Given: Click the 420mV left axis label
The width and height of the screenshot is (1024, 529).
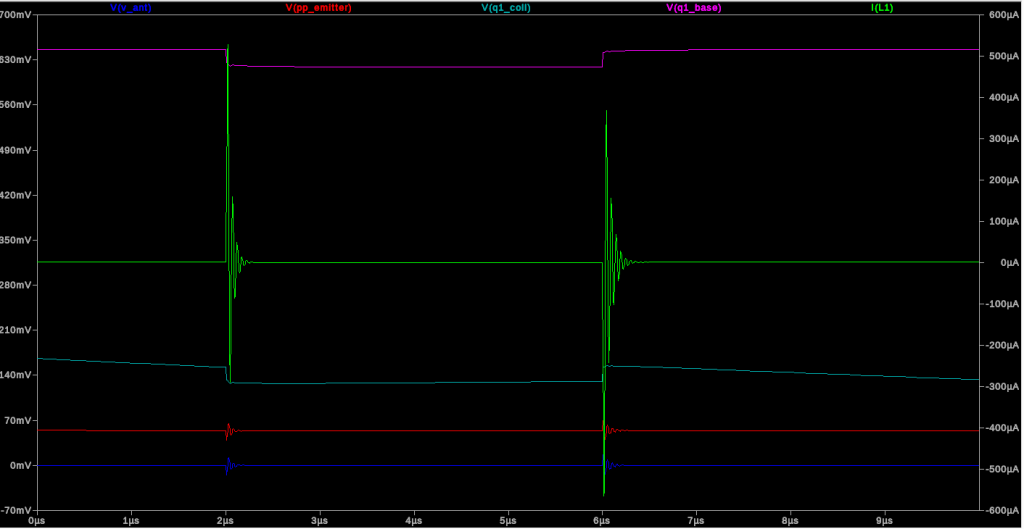Looking at the screenshot, I should (17, 195).
